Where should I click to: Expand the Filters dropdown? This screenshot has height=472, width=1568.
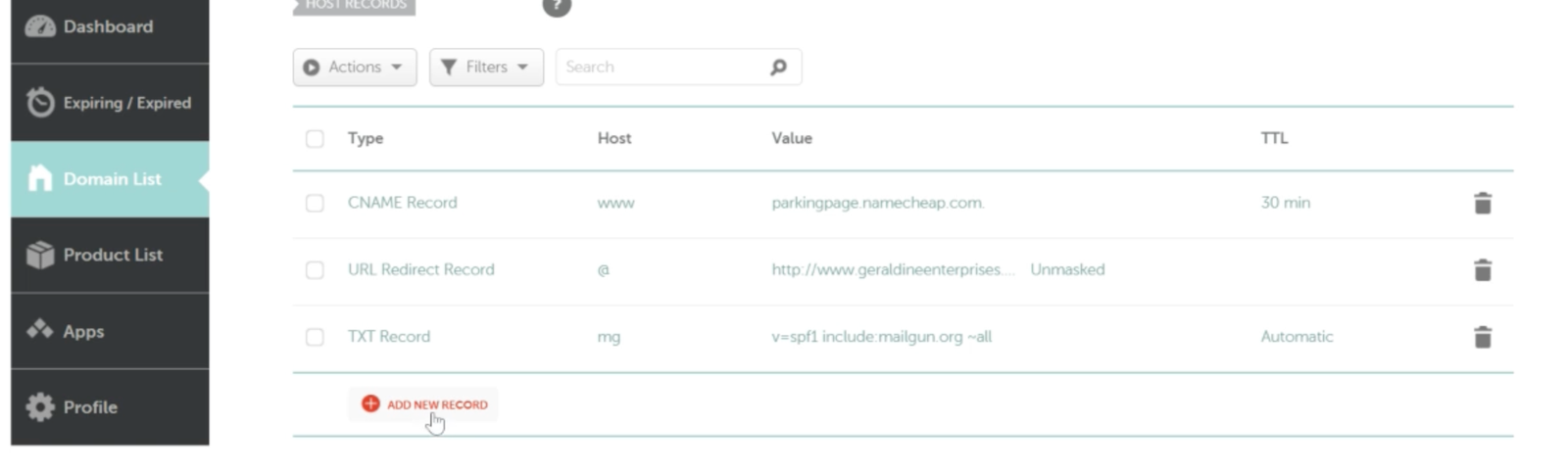point(486,68)
